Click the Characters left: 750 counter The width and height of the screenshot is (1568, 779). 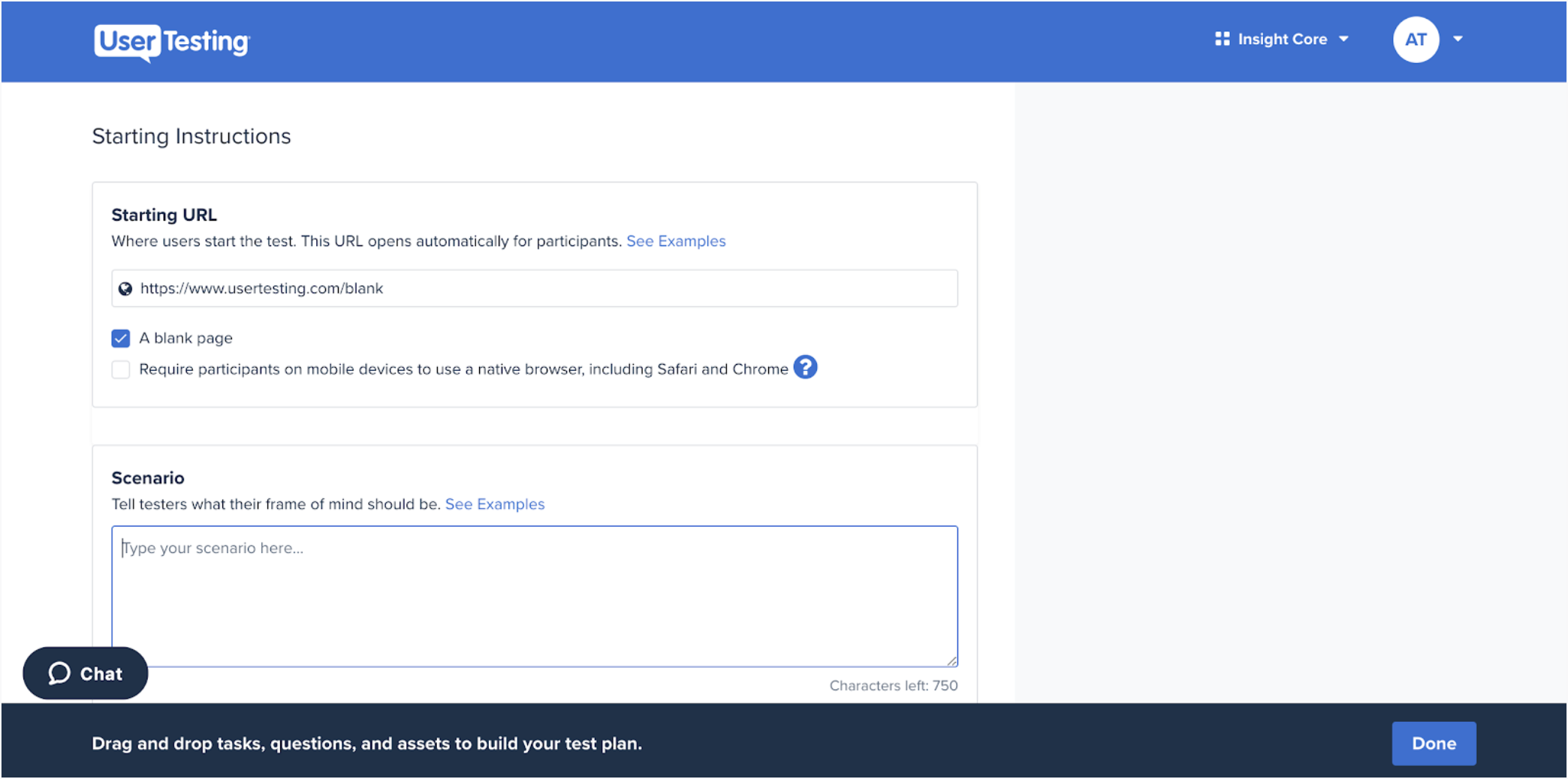[x=893, y=685]
